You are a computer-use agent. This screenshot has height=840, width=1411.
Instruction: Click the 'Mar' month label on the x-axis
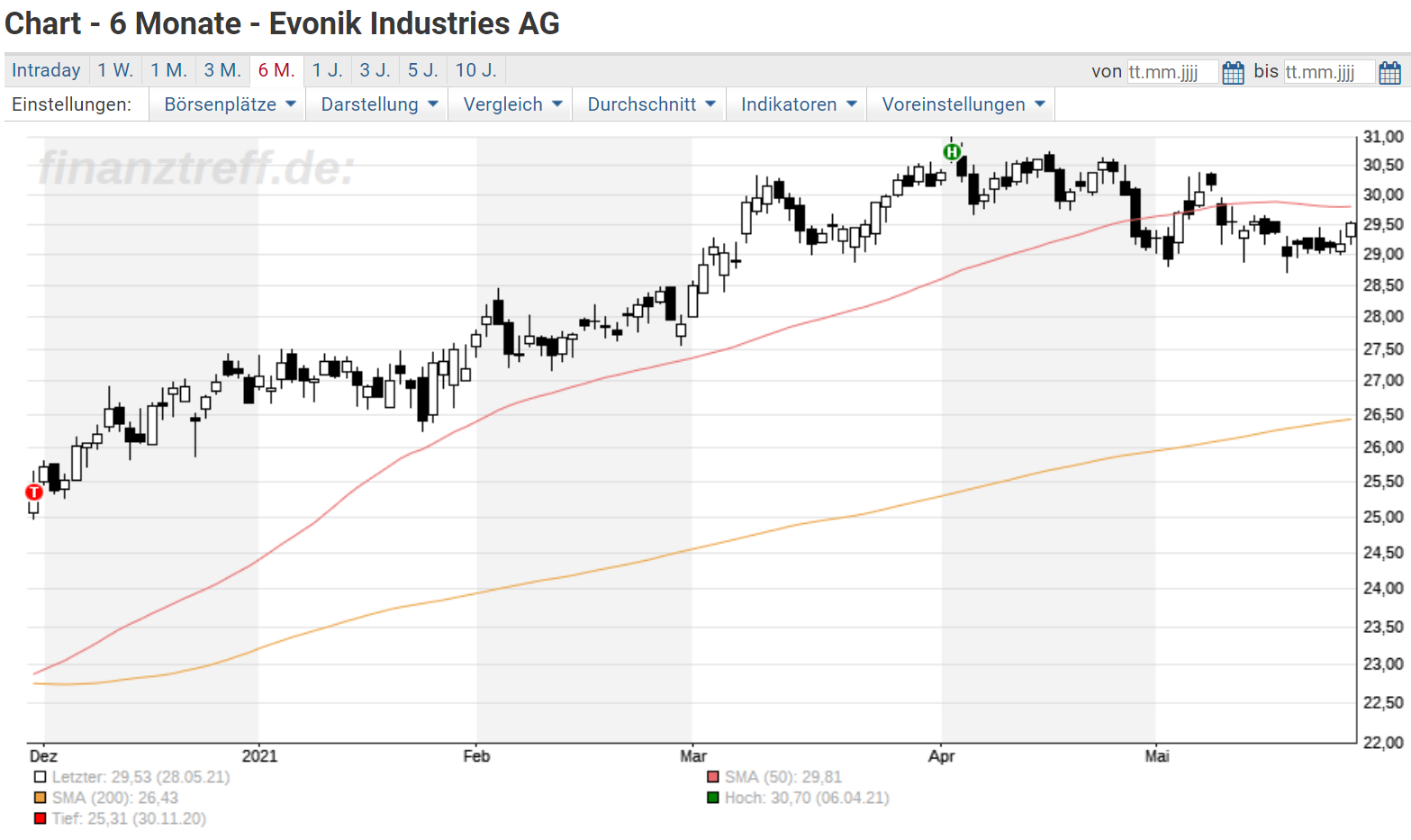click(x=693, y=756)
